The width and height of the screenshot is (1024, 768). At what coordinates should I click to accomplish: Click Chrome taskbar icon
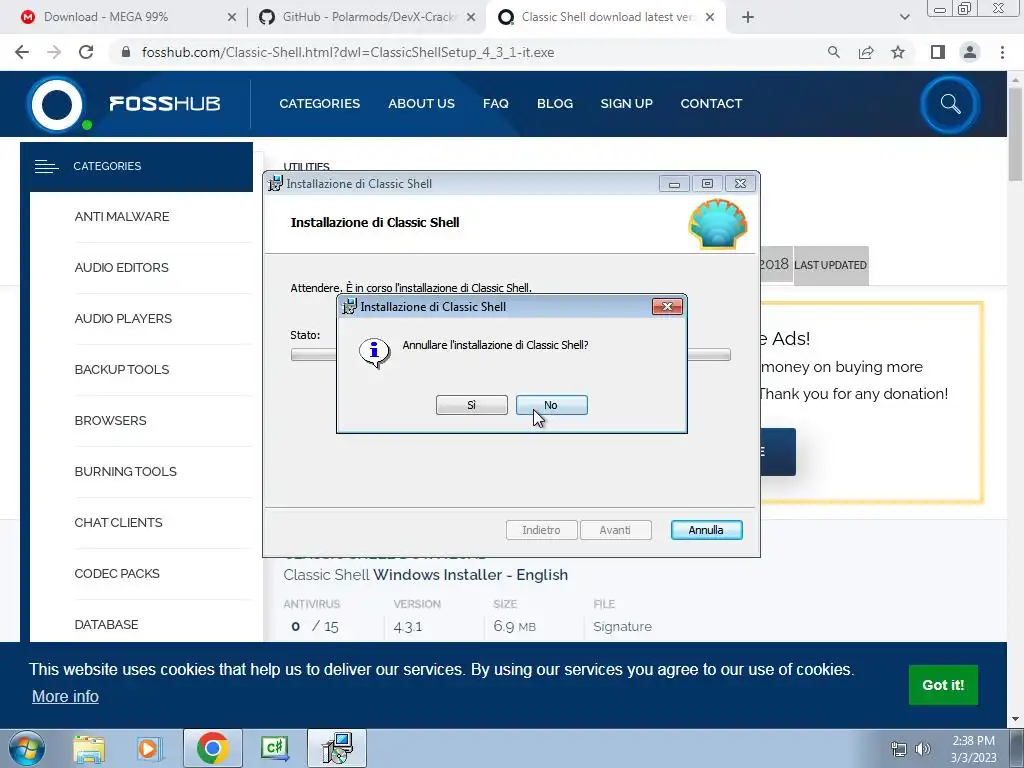(212, 748)
